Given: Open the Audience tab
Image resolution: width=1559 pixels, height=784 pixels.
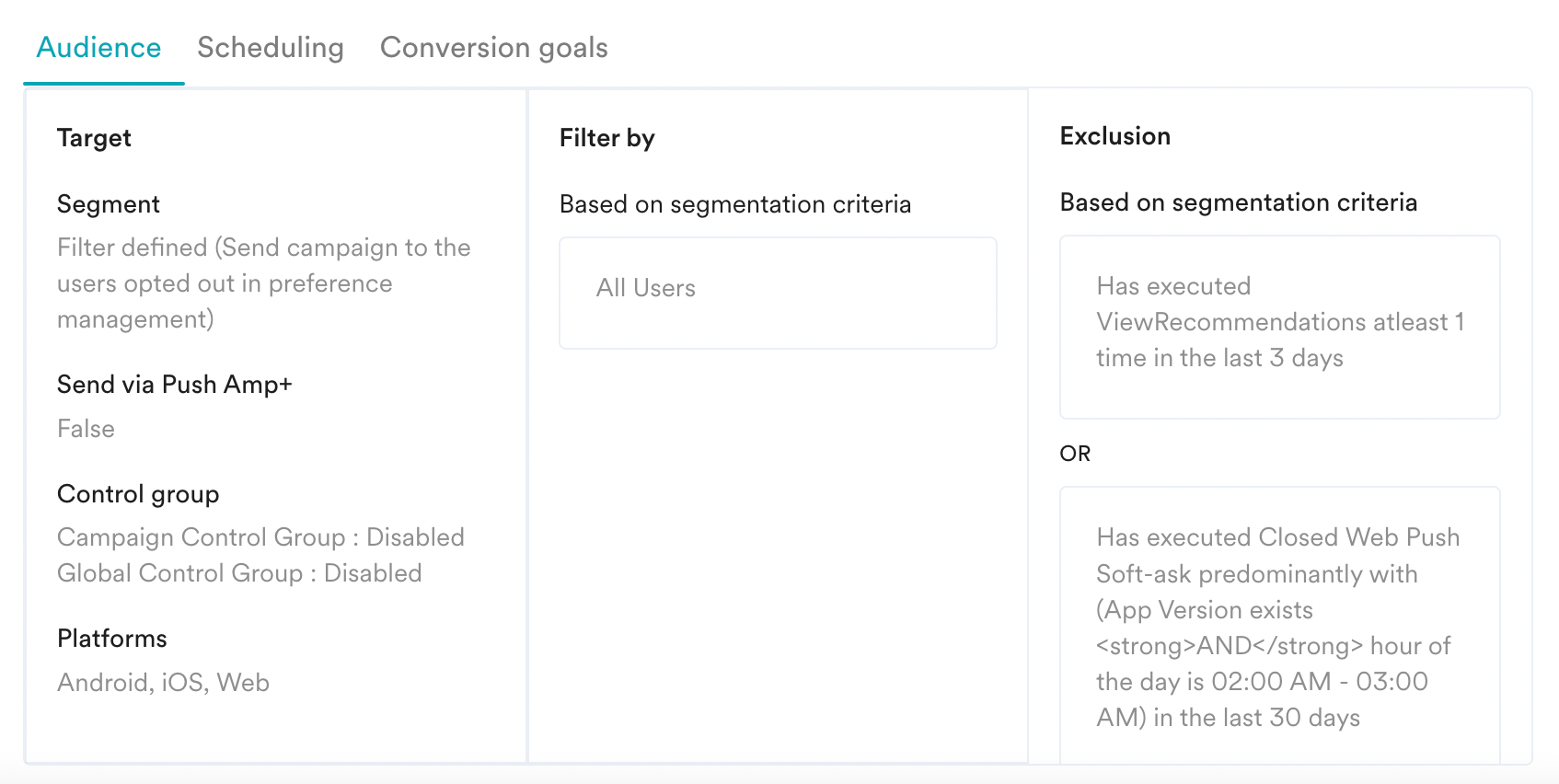Looking at the screenshot, I should [x=98, y=48].
